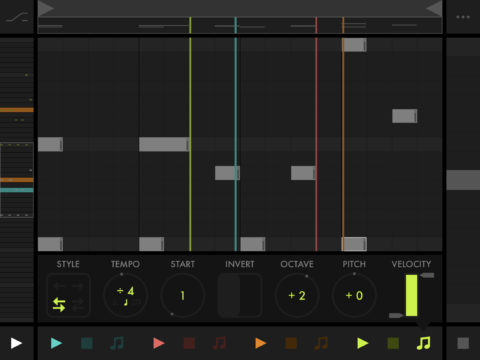This screenshot has width=480, height=360.
Task: Stop the red track with square button
Action: 189,343
